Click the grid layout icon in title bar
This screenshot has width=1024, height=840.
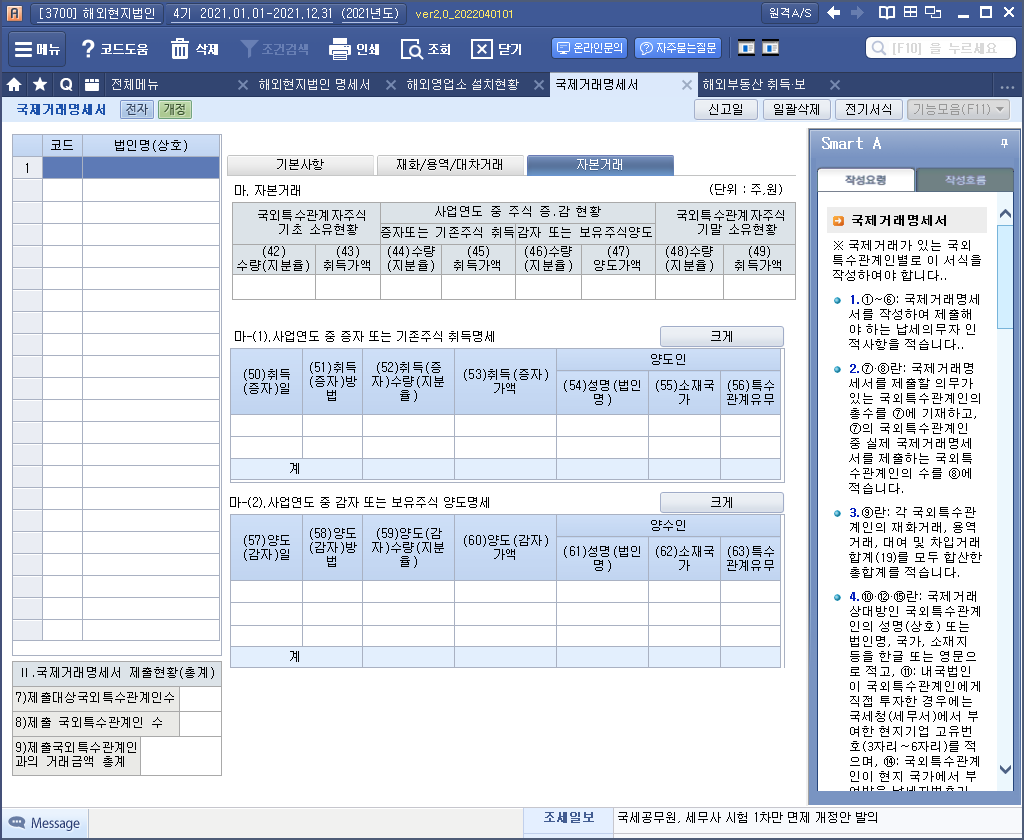[x=910, y=12]
